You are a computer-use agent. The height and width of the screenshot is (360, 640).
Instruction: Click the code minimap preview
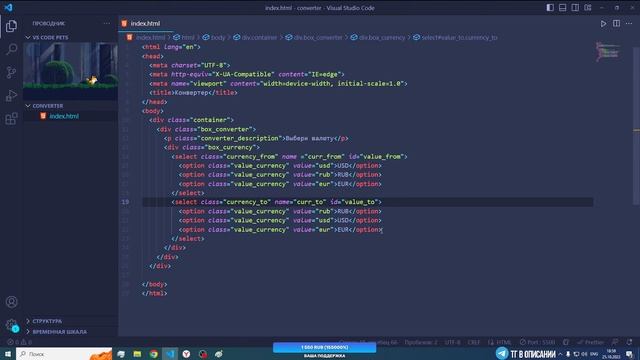pos(607,51)
